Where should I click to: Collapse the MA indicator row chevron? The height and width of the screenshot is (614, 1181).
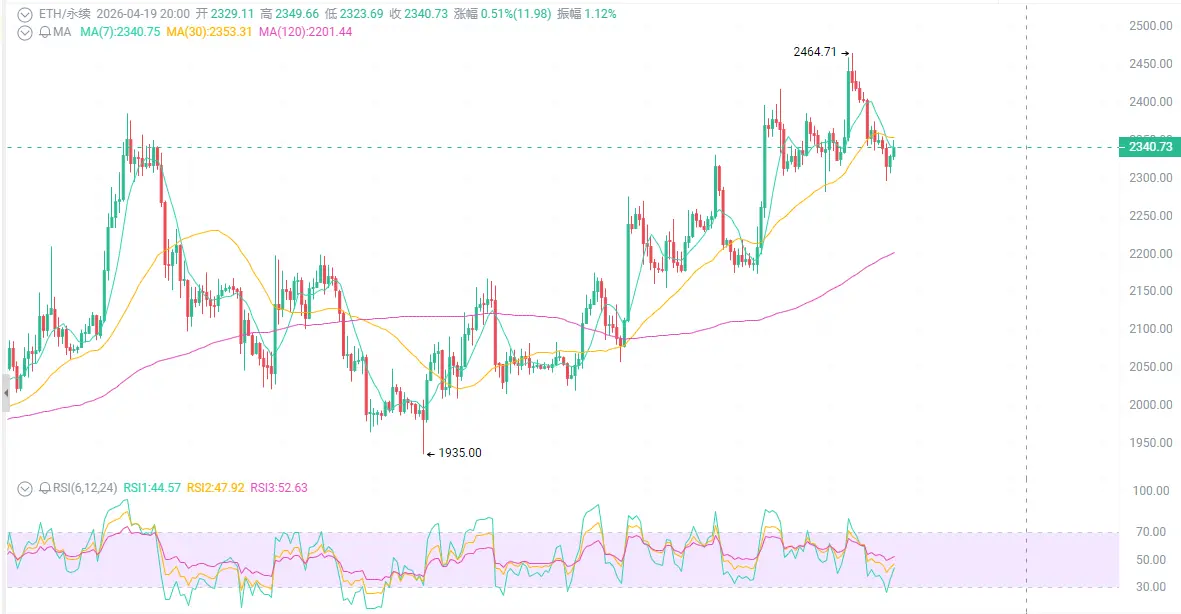(25, 32)
